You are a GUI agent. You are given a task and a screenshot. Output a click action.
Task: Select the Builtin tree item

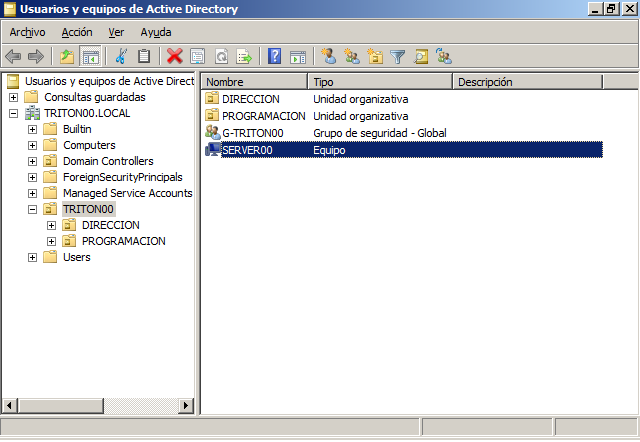point(77,129)
